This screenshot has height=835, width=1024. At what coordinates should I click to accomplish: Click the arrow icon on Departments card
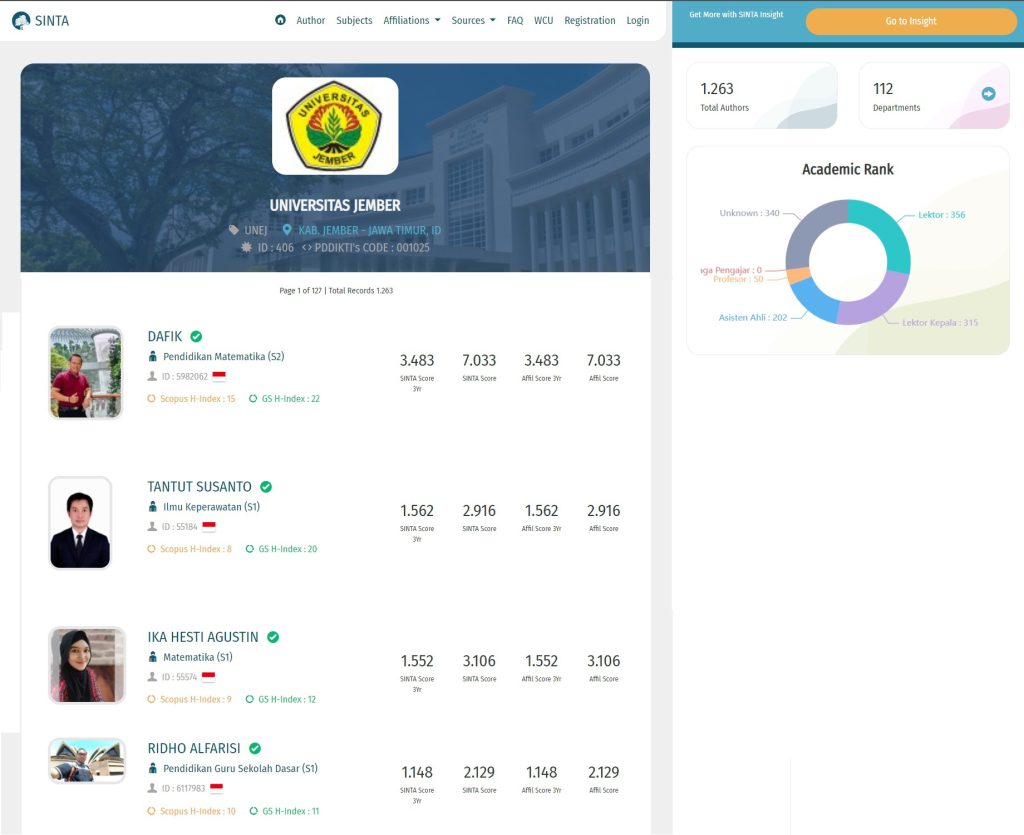point(988,94)
